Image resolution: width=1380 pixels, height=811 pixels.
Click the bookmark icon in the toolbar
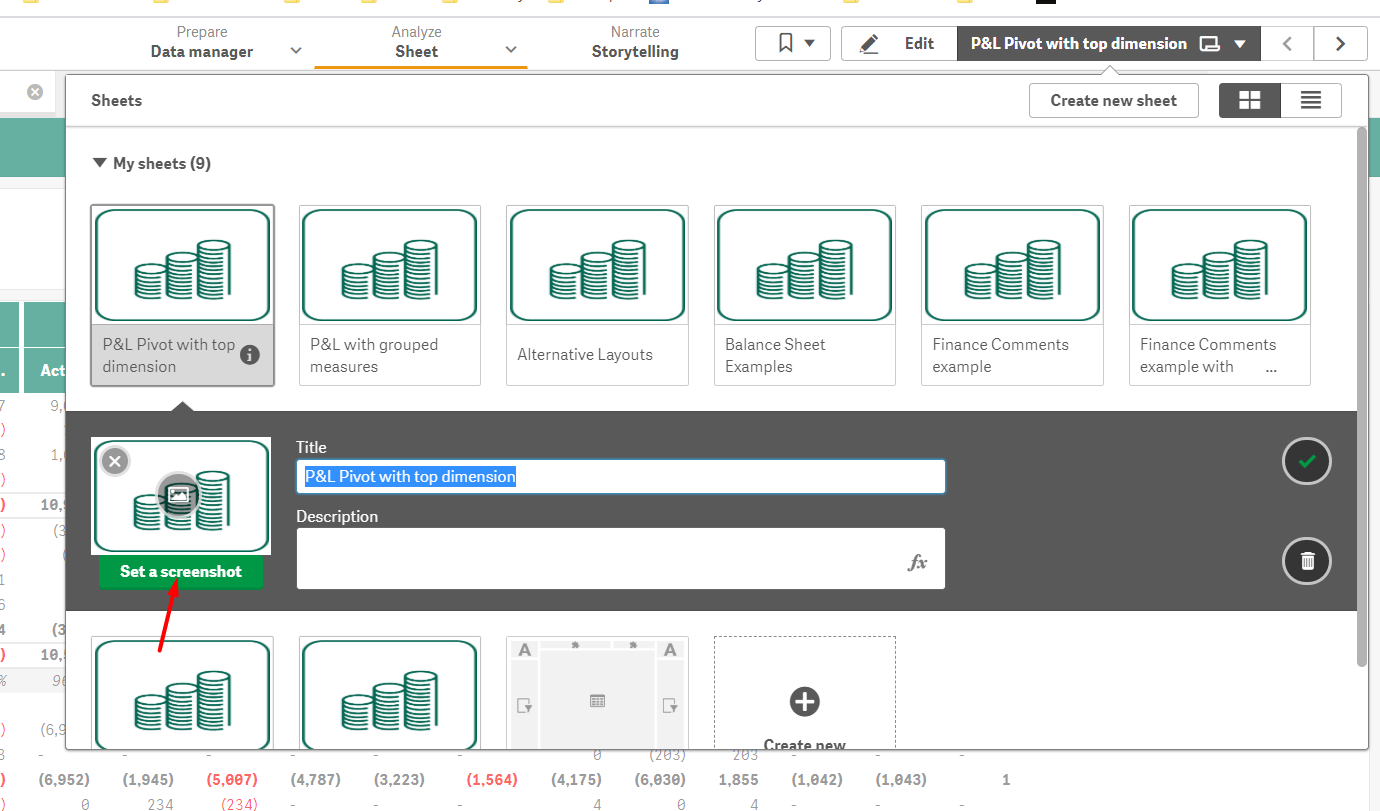[x=787, y=43]
